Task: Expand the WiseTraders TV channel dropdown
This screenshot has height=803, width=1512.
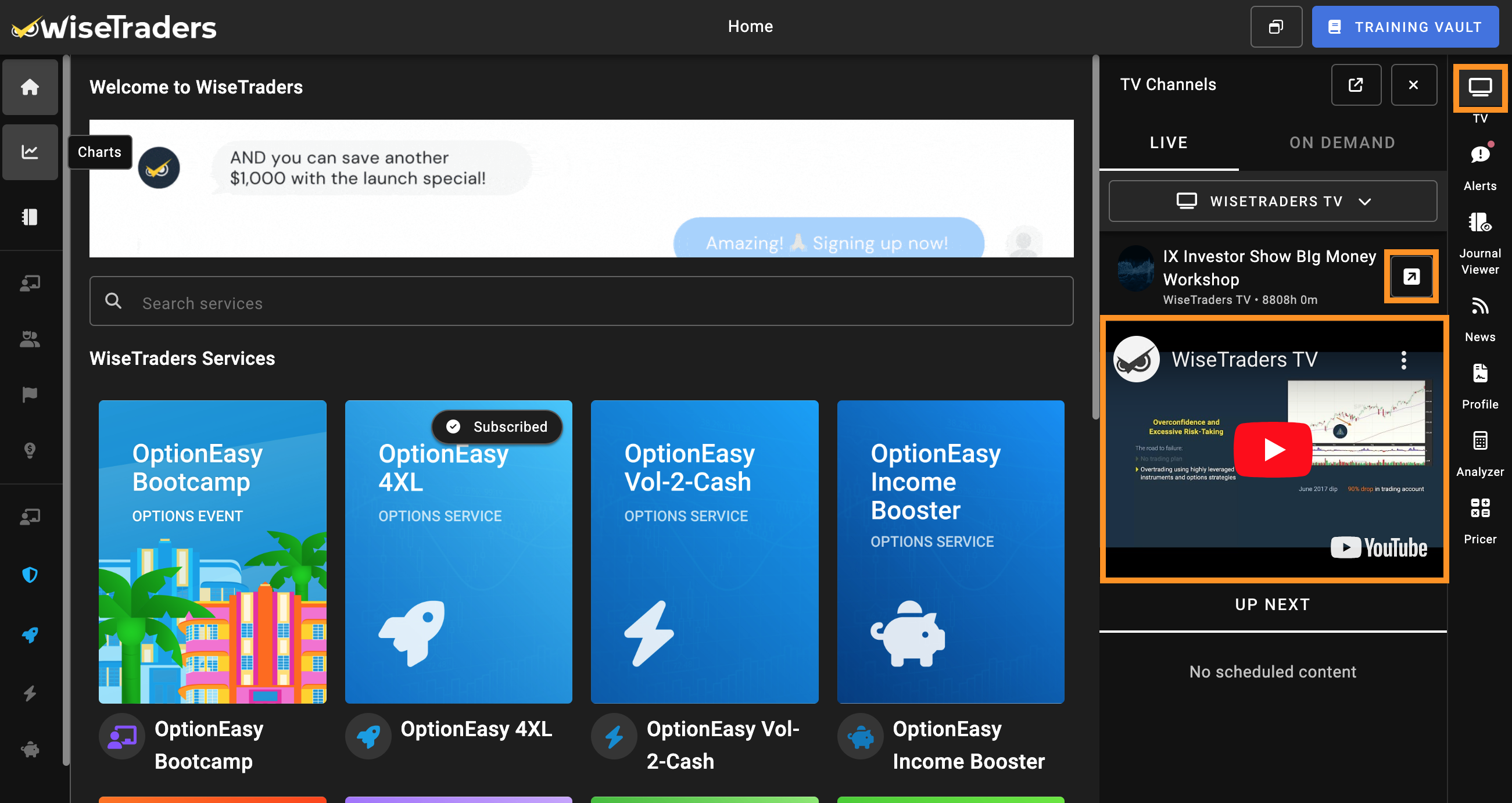Action: coord(1273,202)
